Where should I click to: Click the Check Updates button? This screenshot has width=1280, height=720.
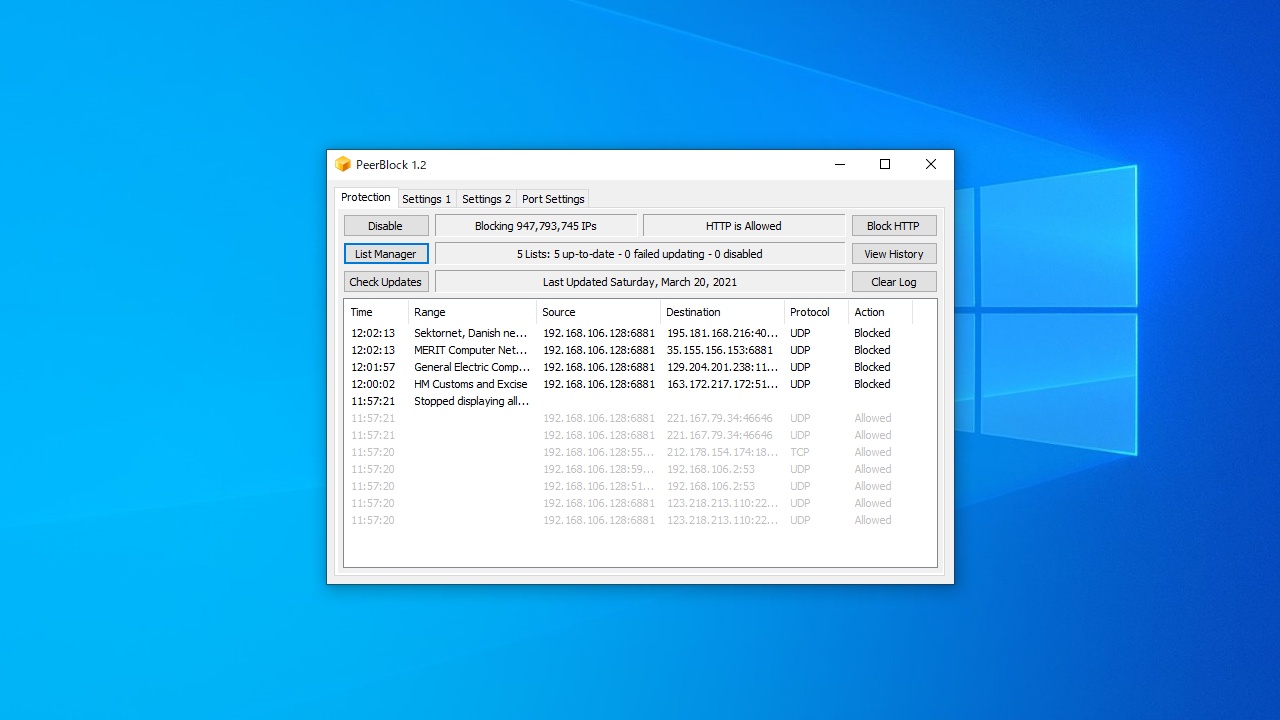(x=386, y=282)
